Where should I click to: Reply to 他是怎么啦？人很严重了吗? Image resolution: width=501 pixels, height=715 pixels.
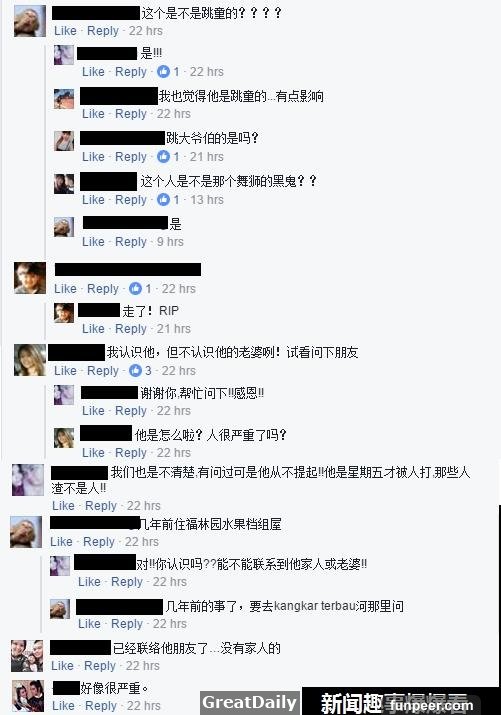[x=131, y=452]
